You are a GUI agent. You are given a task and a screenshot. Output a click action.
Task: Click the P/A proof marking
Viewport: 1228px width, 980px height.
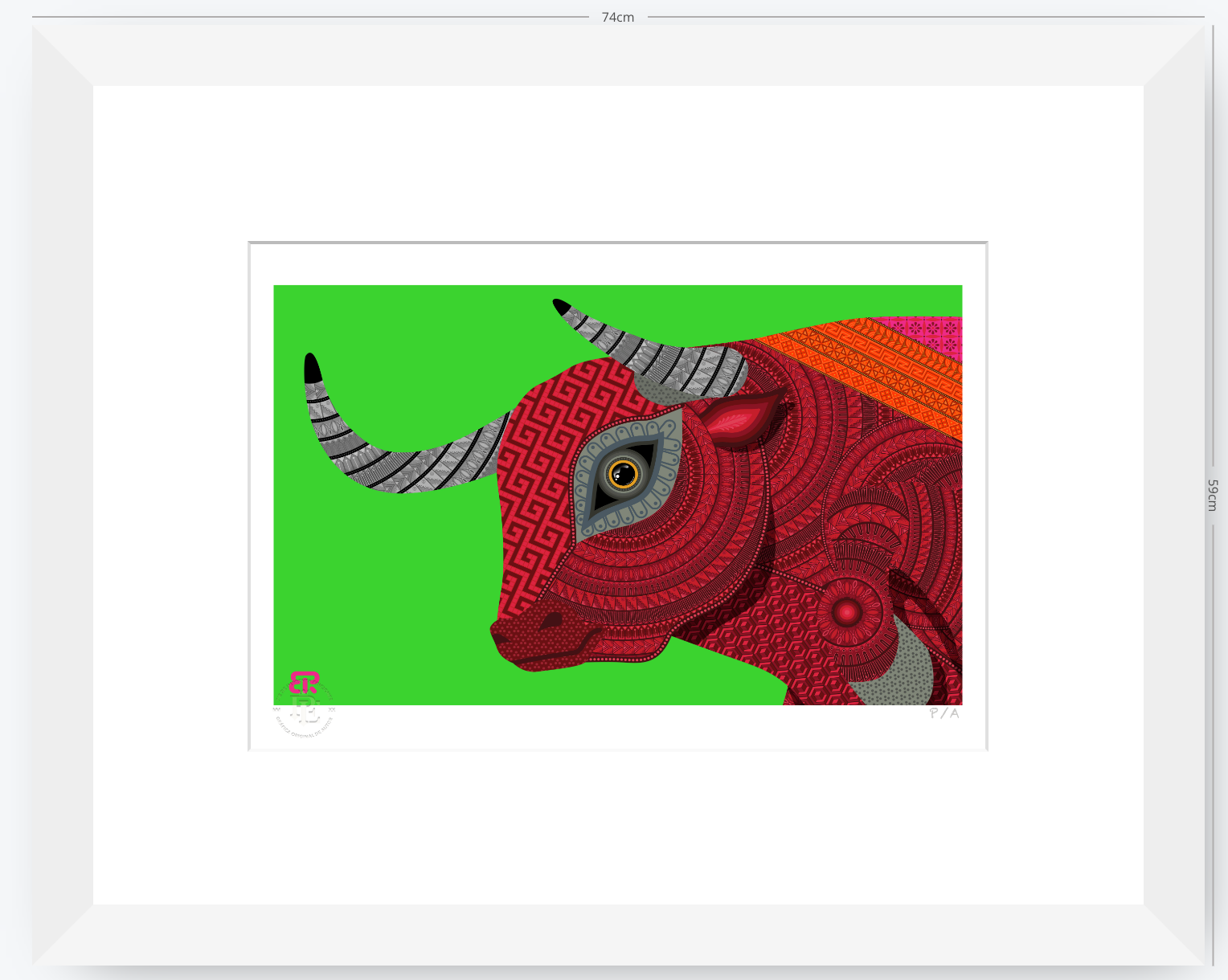(944, 713)
